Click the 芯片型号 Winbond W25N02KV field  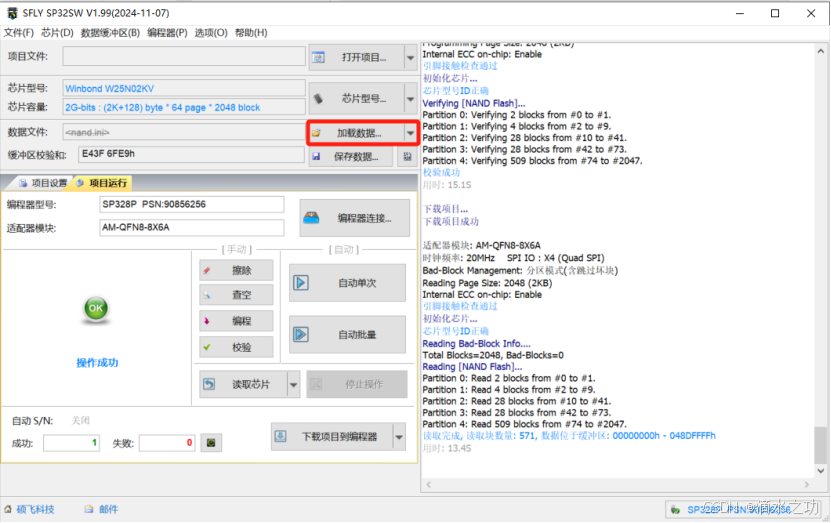click(184, 88)
